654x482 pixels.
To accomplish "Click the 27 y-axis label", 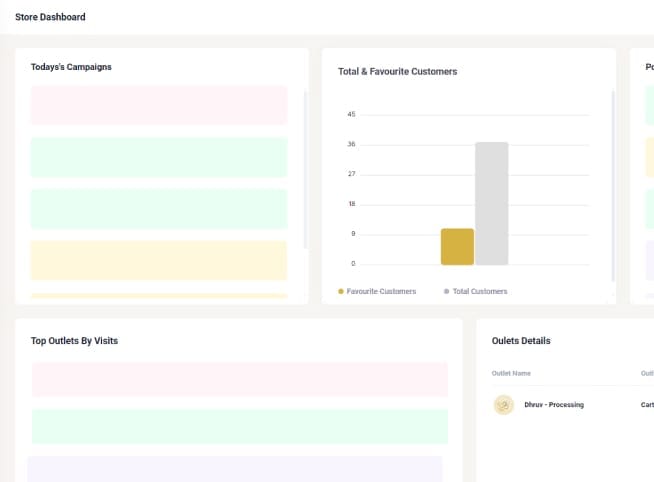I will click(351, 174).
